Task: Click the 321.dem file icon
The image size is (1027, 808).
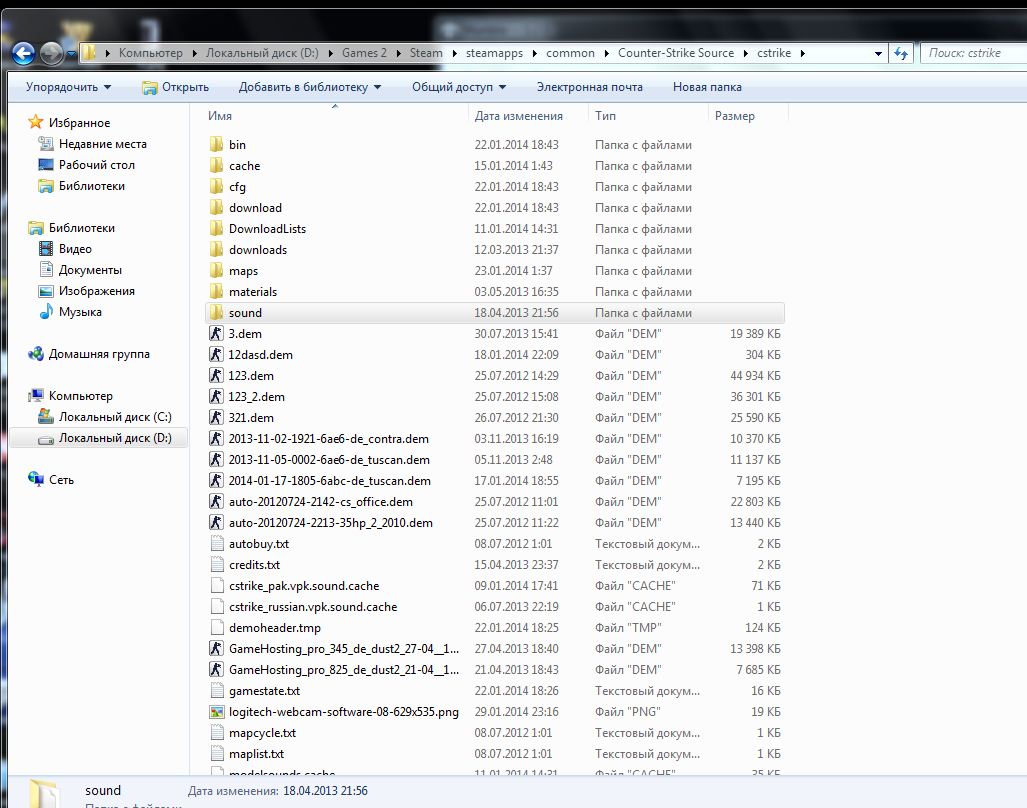Action: [x=216, y=417]
